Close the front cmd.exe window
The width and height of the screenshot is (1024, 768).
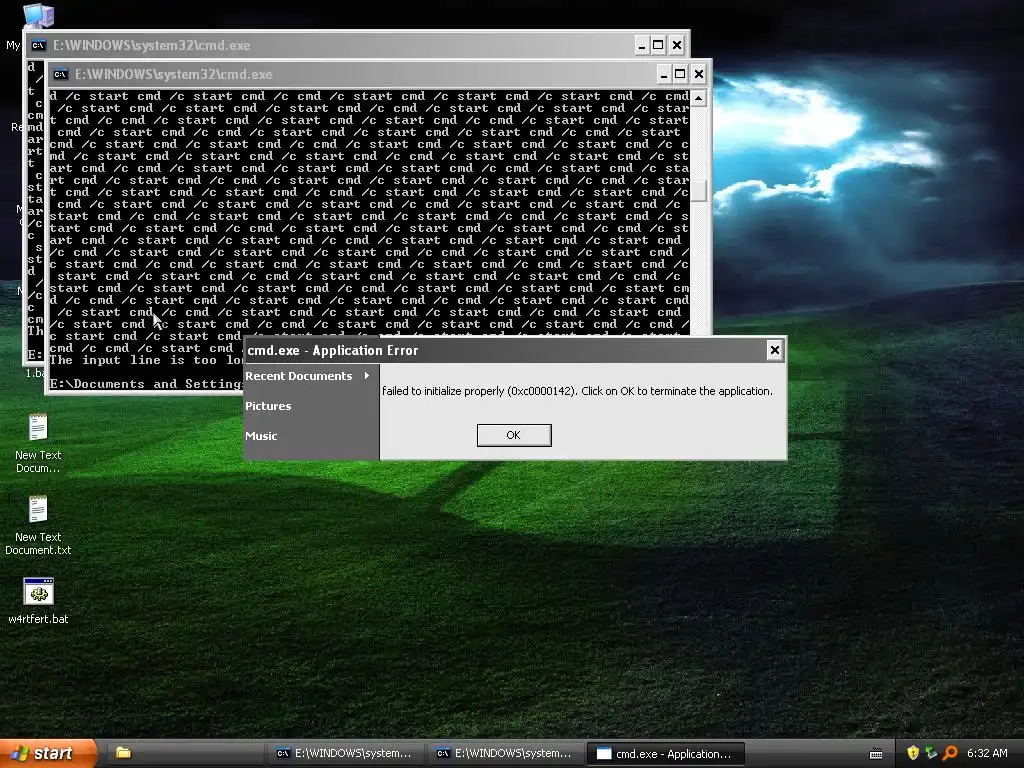[x=699, y=74]
